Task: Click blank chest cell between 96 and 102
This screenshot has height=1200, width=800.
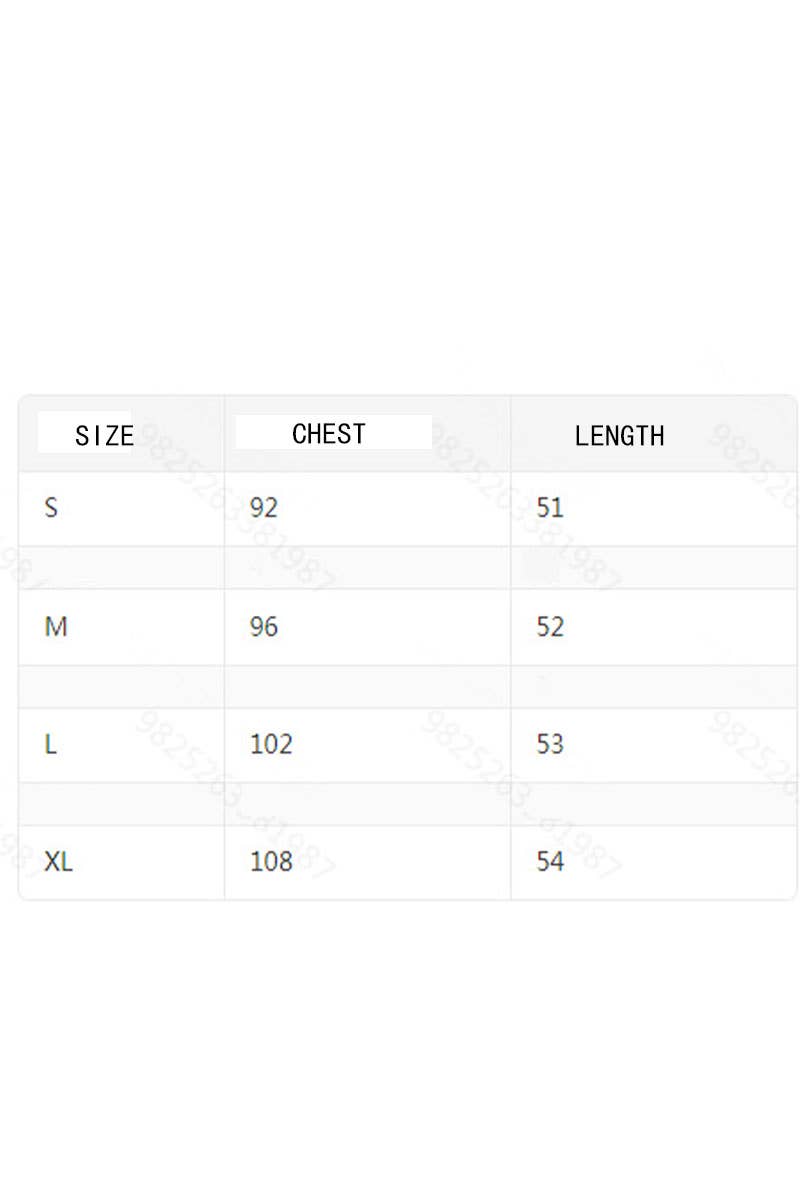Action: click(367, 687)
